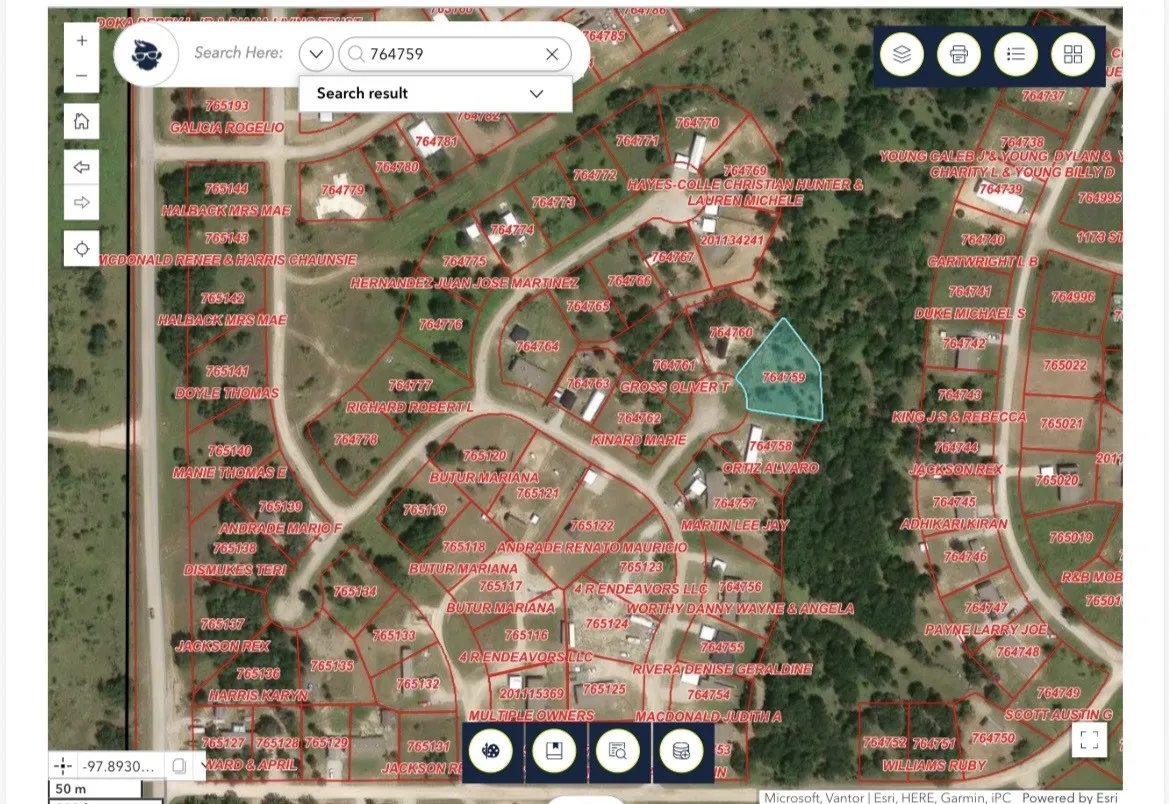Click owner label GROSS OLIVER T
The width and height of the screenshot is (1169, 804).
coord(675,386)
